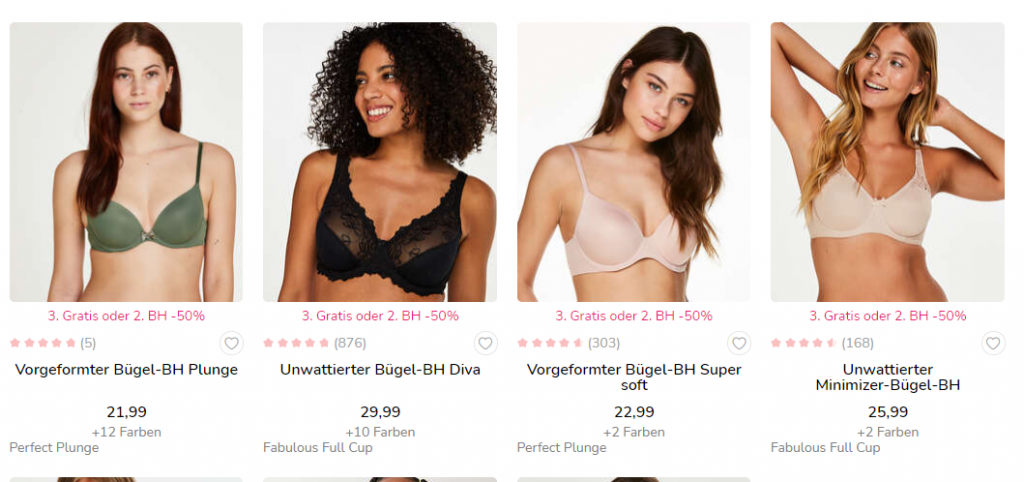The height and width of the screenshot is (482, 1024).
Task: Show +2 Farben for Super soft bra
Action: [x=633, y=432]
